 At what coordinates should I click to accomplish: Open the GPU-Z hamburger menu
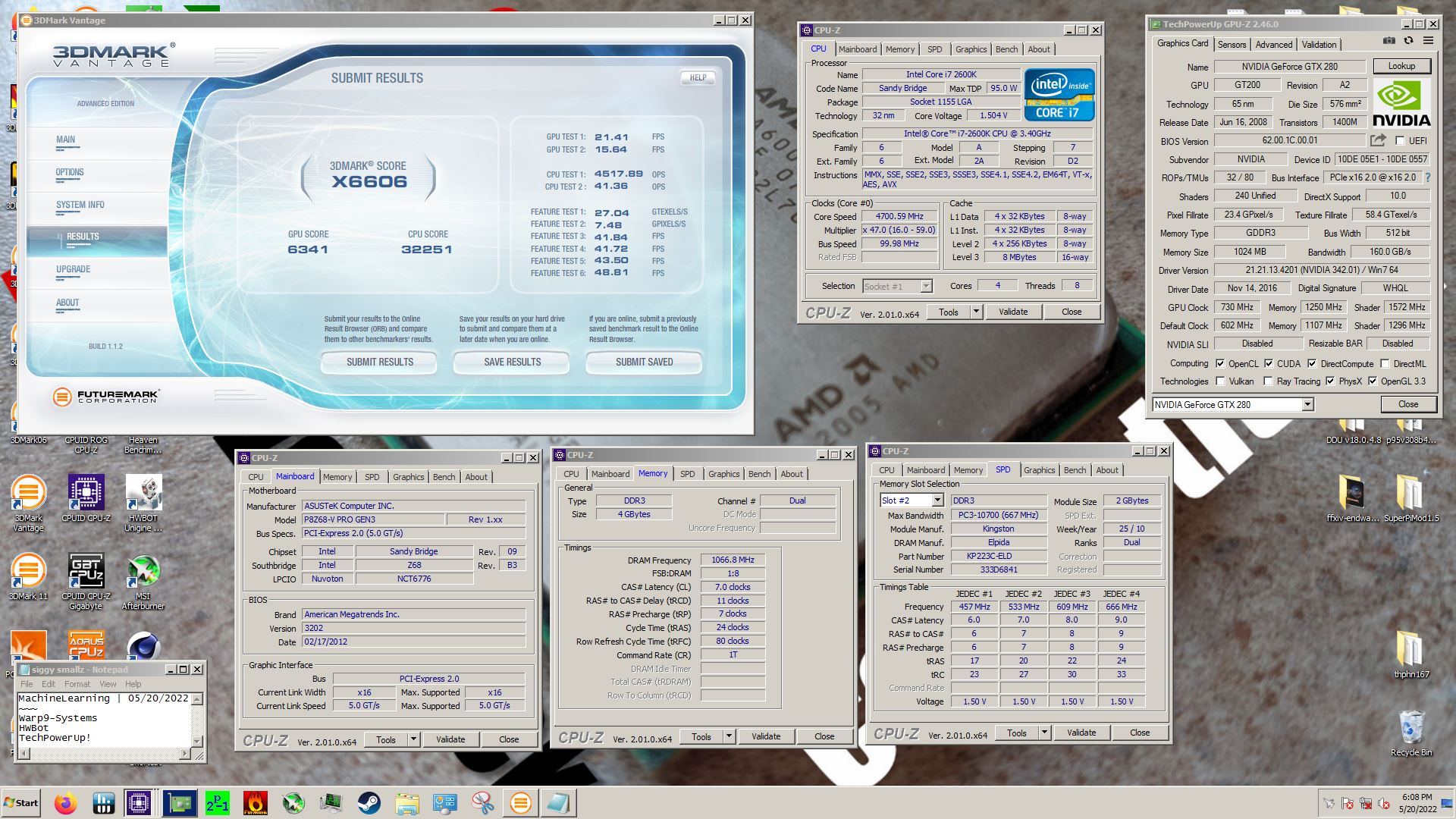(1428, 41)
